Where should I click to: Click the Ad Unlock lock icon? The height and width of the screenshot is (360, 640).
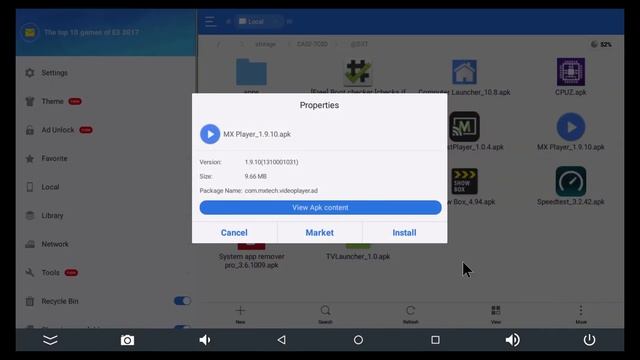coord(30,130)
